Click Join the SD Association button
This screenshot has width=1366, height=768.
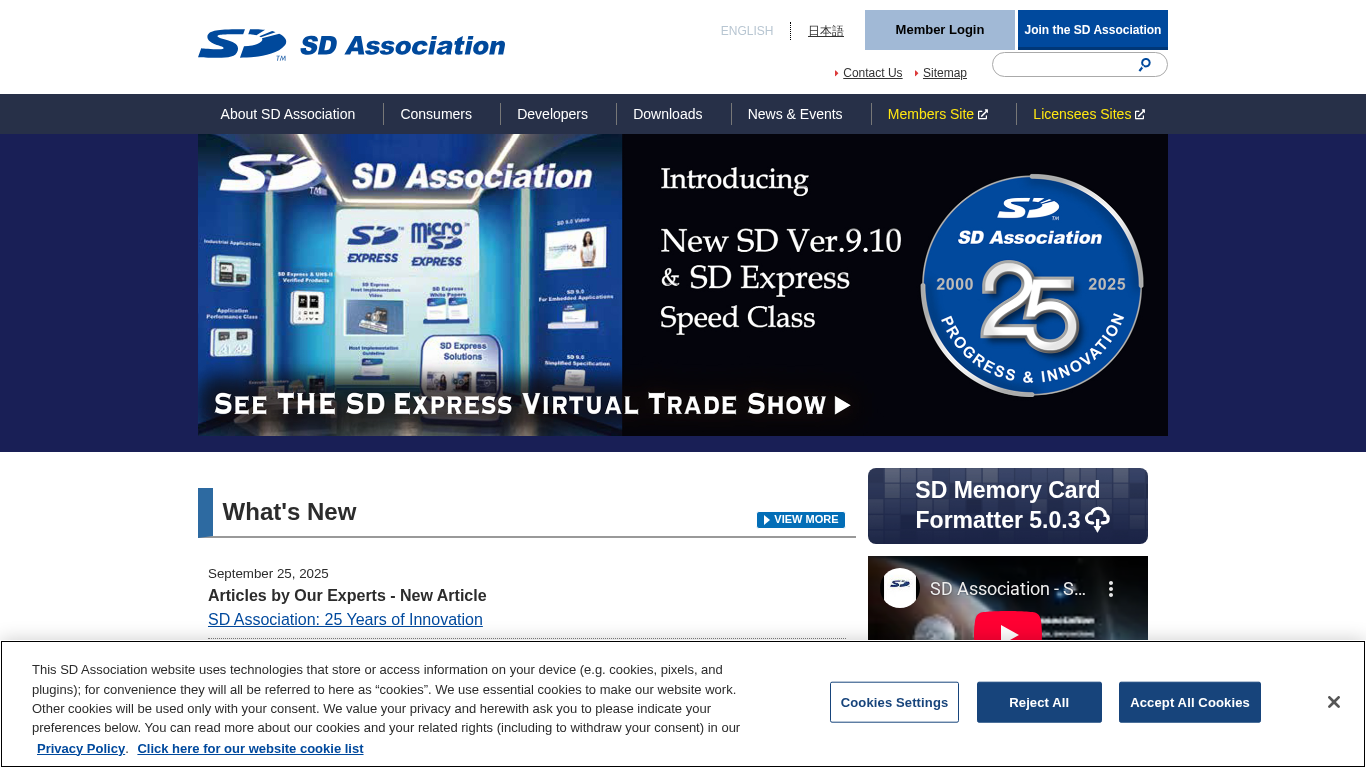coord(1093,30)
